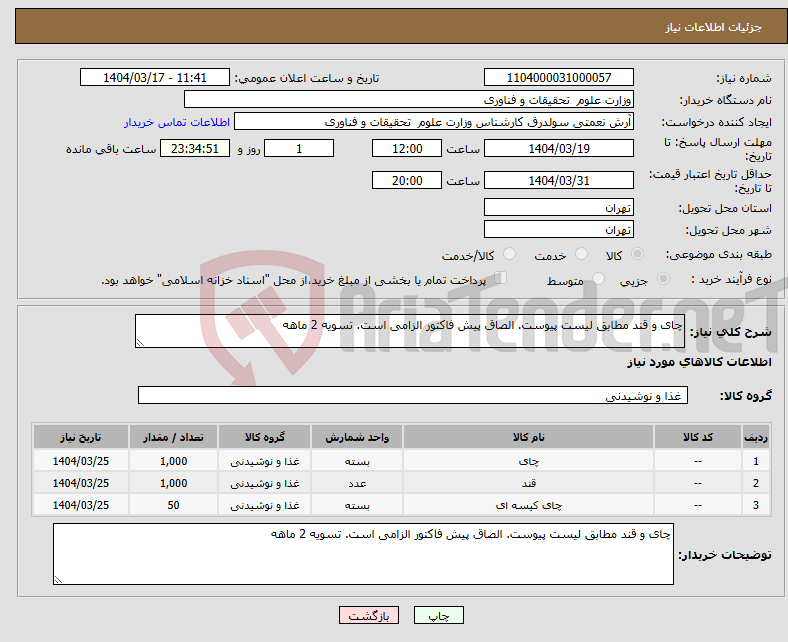Toggle the اسناد خزانه اسلامی payment checkbox
The image size is (788, 642).
click(x=501, y=278)
